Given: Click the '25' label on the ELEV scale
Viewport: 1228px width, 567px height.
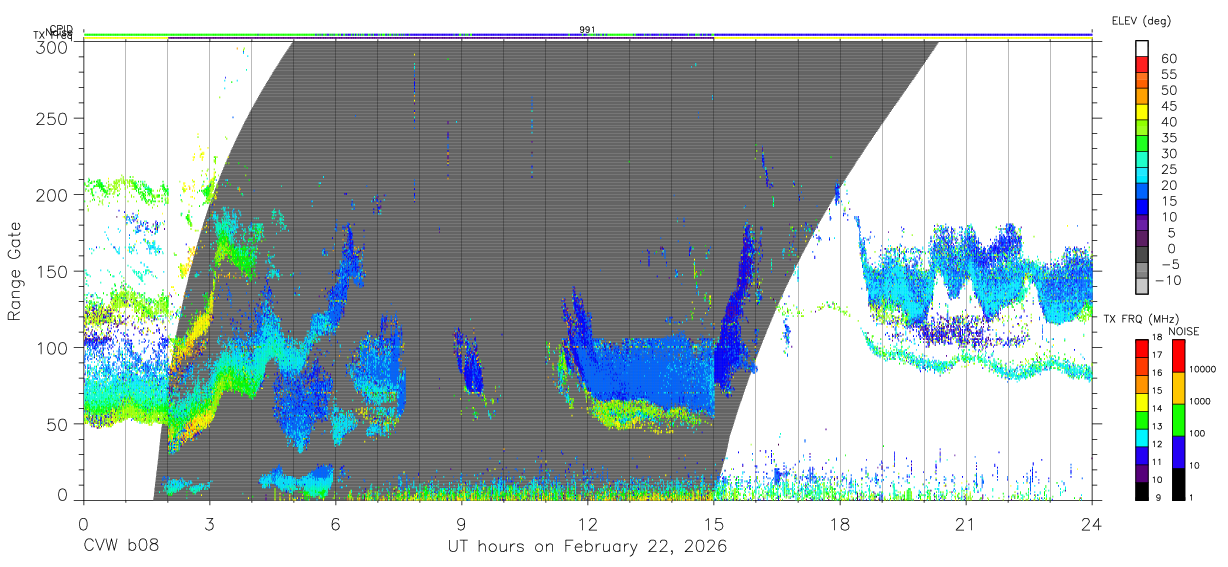Looking at the screenshot, I should [x=1168, y=169].
